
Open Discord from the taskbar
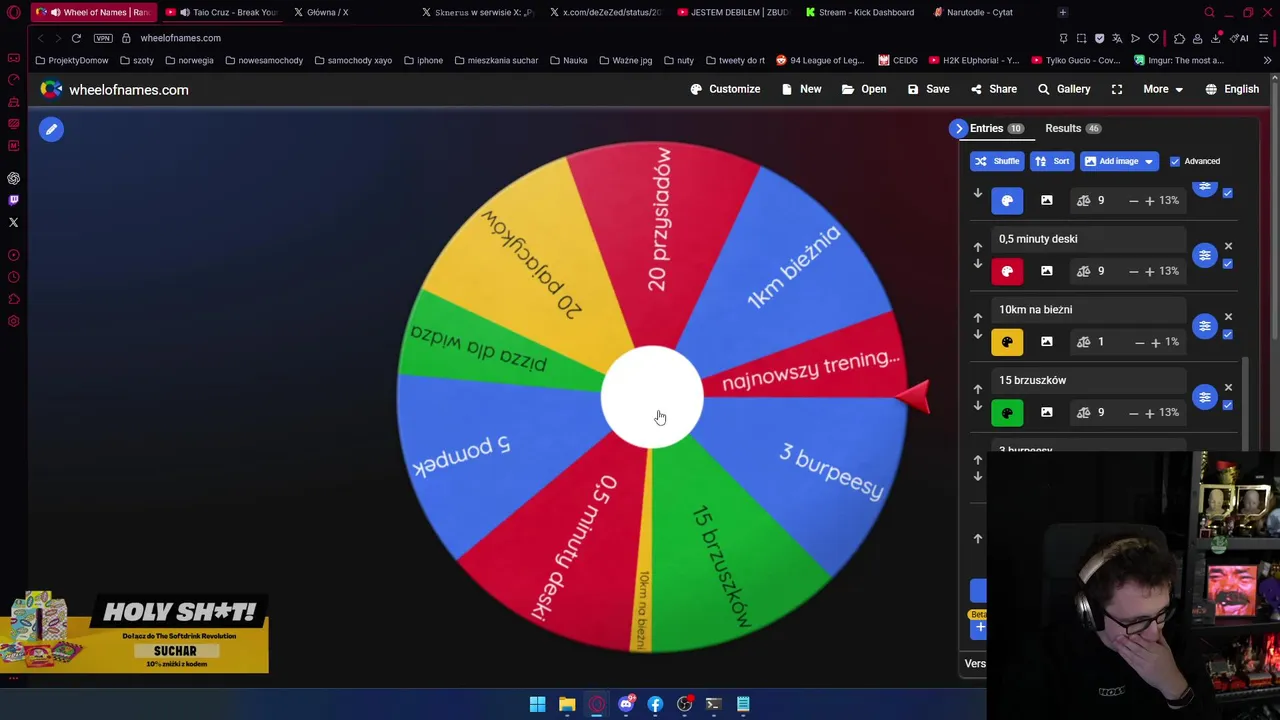pos(626,704)
